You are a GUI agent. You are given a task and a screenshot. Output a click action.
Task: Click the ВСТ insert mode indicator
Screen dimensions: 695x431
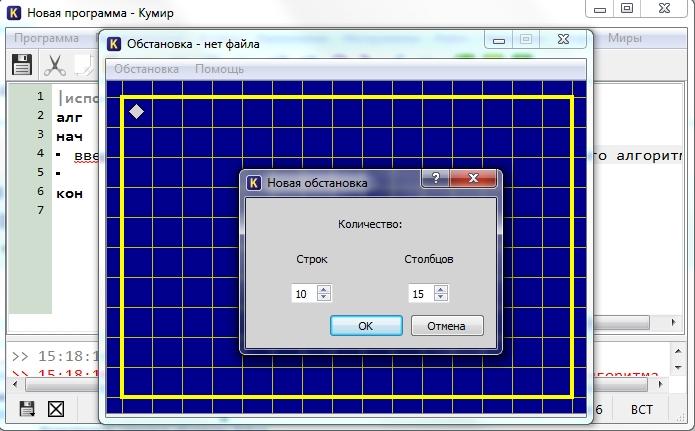coord(641,409)
